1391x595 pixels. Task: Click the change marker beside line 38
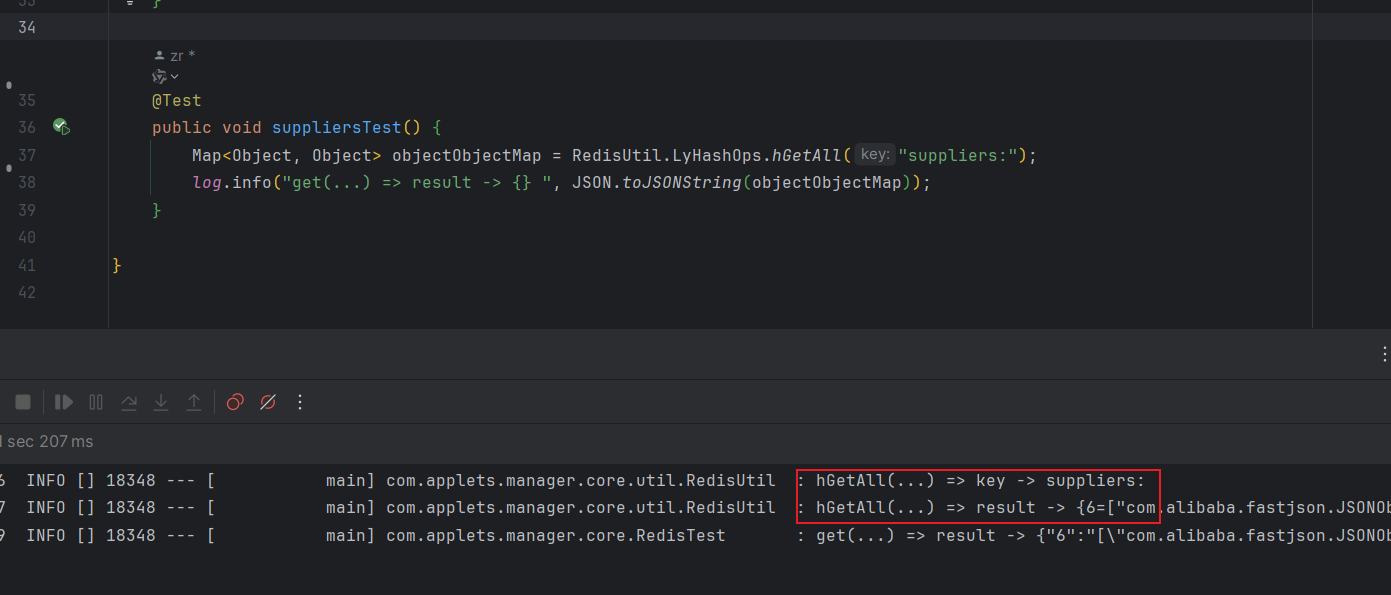(9, 169)
